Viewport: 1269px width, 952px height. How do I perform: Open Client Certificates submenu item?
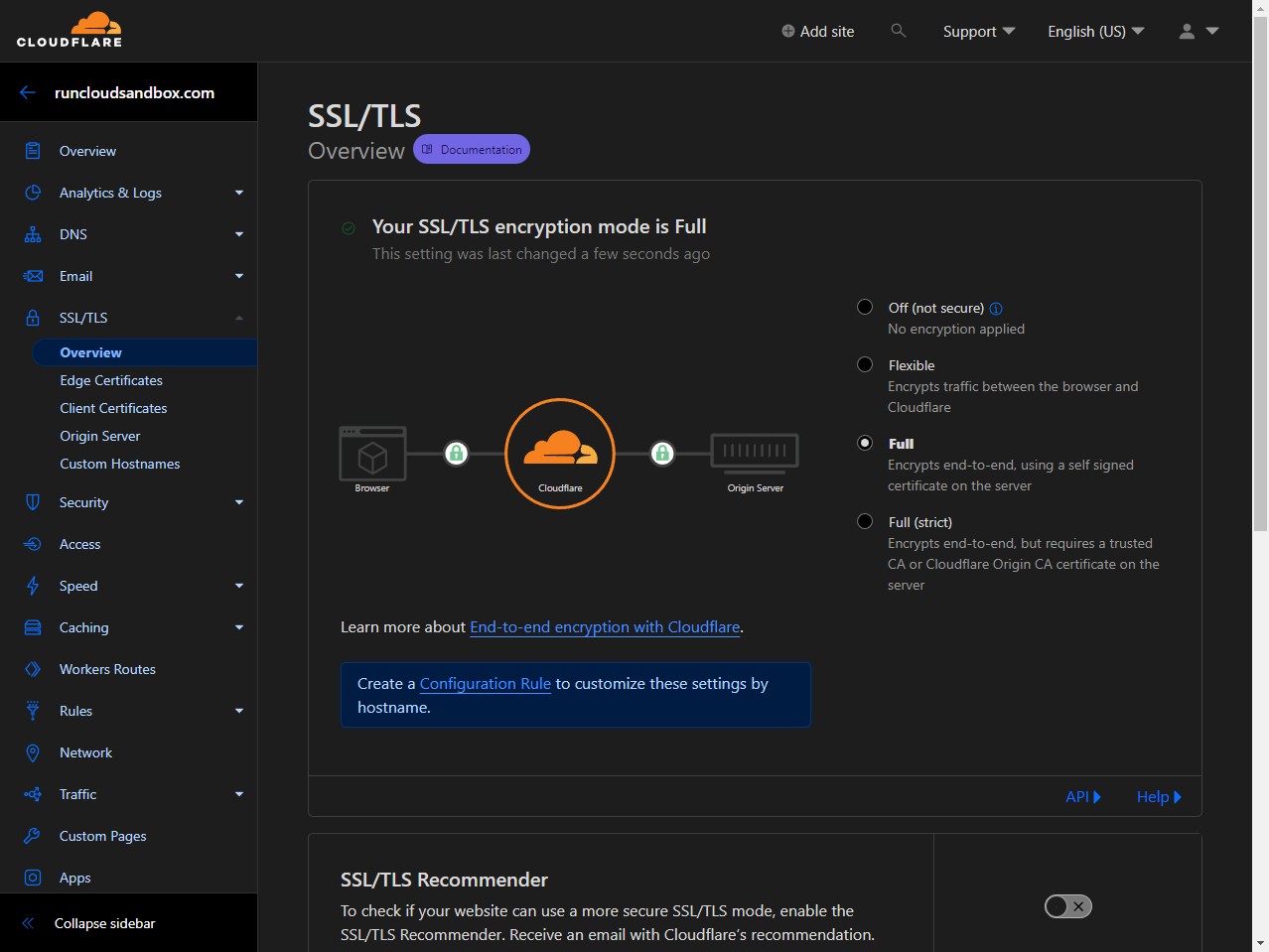click(x=113, y=408)
